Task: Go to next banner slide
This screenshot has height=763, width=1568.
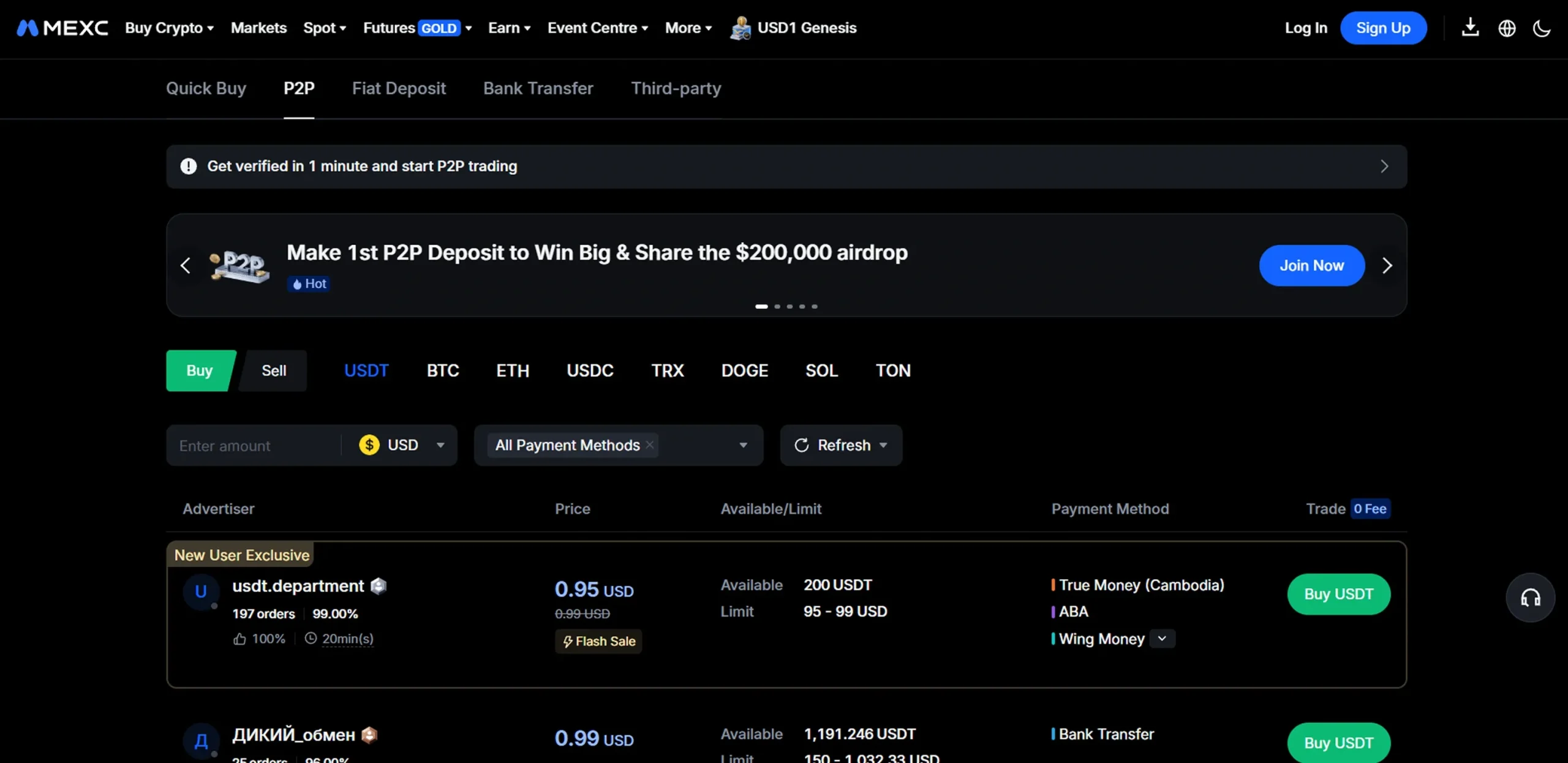Action: [1387, 265]
